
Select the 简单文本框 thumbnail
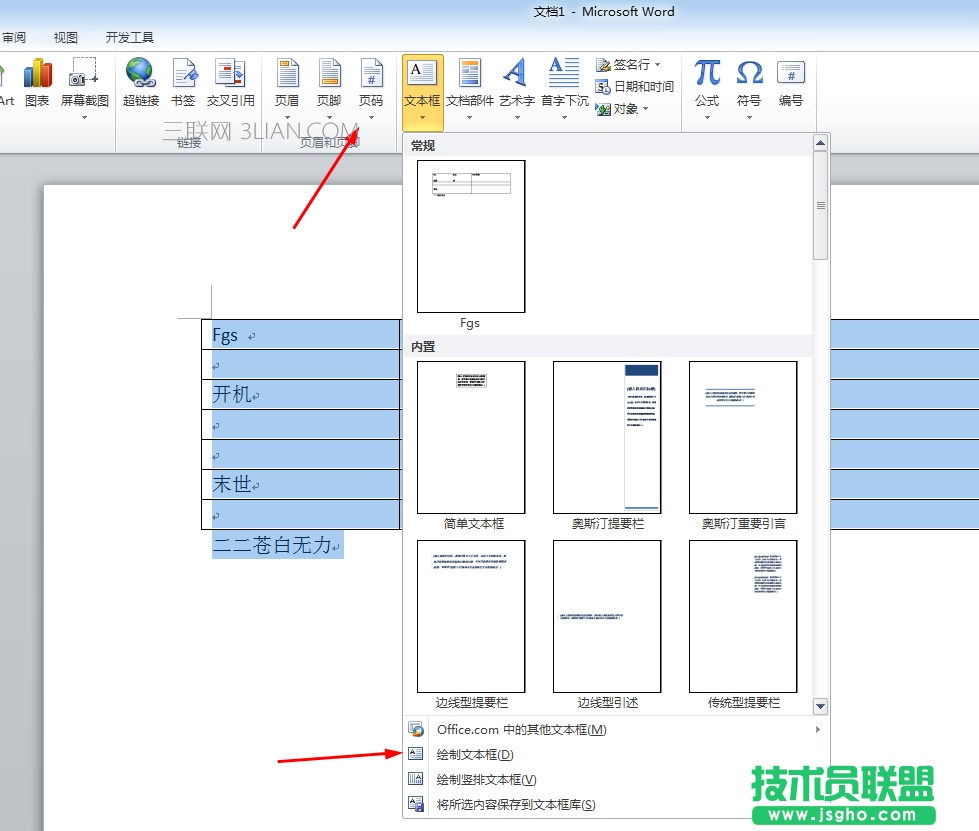click(470, 437)
